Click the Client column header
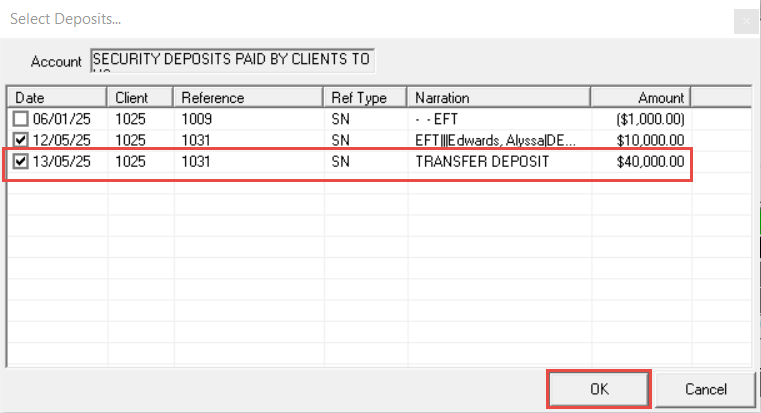Viewport: 761px width, 413px height. [141, 97]
